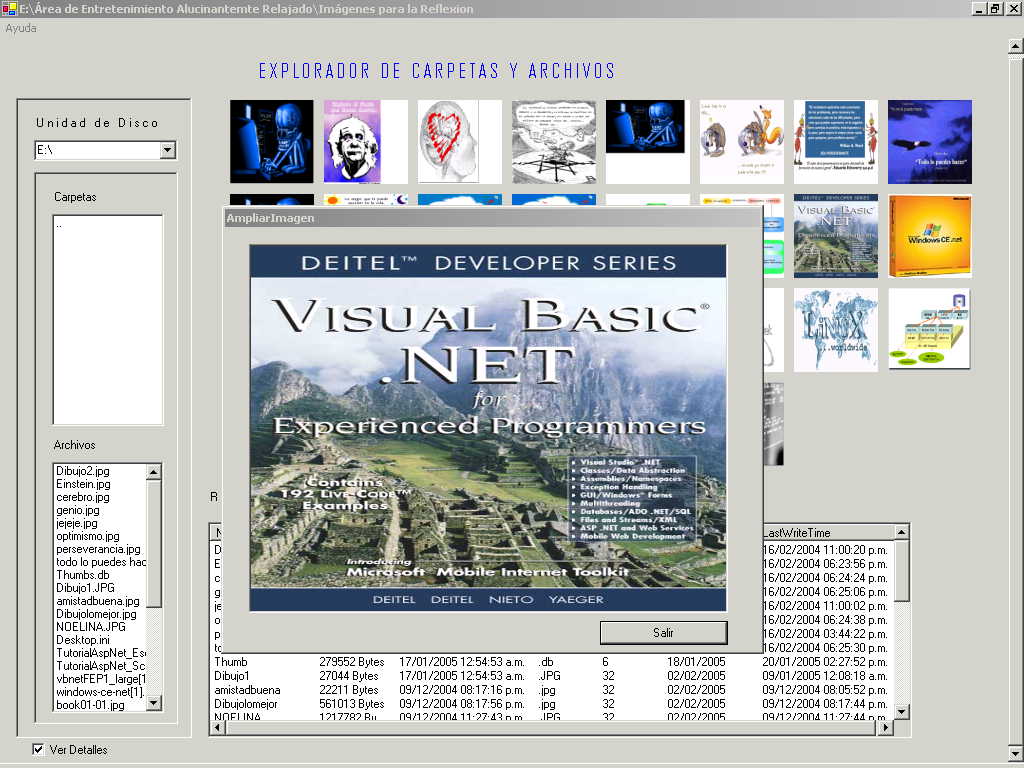The image size is (1024, 768).
Task: Select Einstein.jpg in the Archivos list
Action: [84, 484]
